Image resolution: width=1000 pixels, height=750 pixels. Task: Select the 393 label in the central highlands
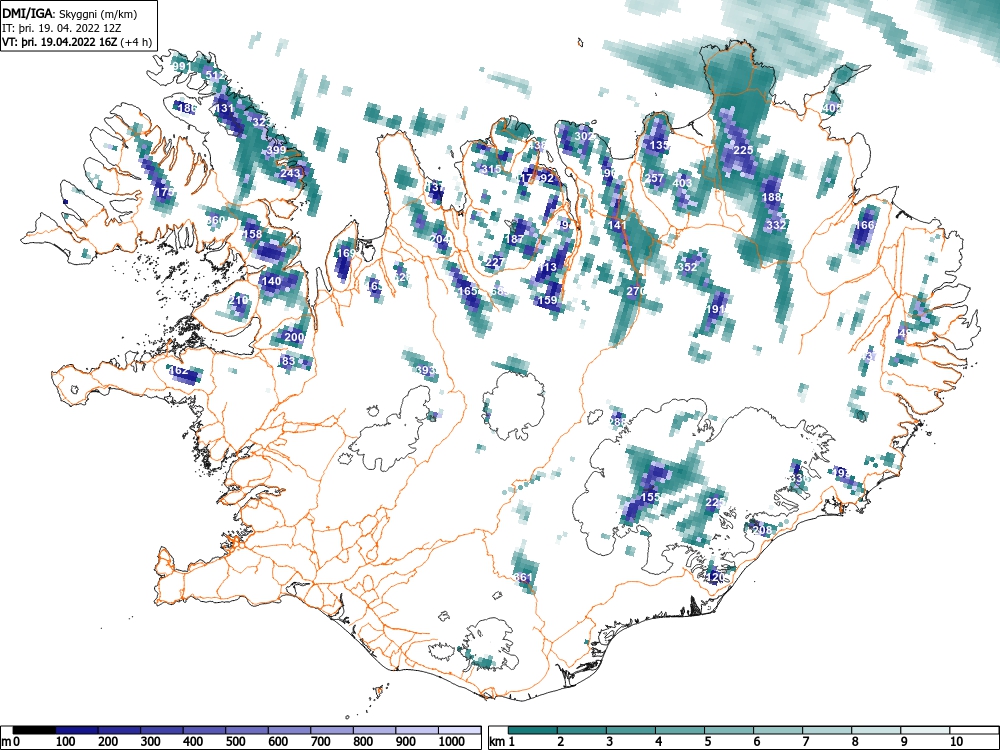425,370
